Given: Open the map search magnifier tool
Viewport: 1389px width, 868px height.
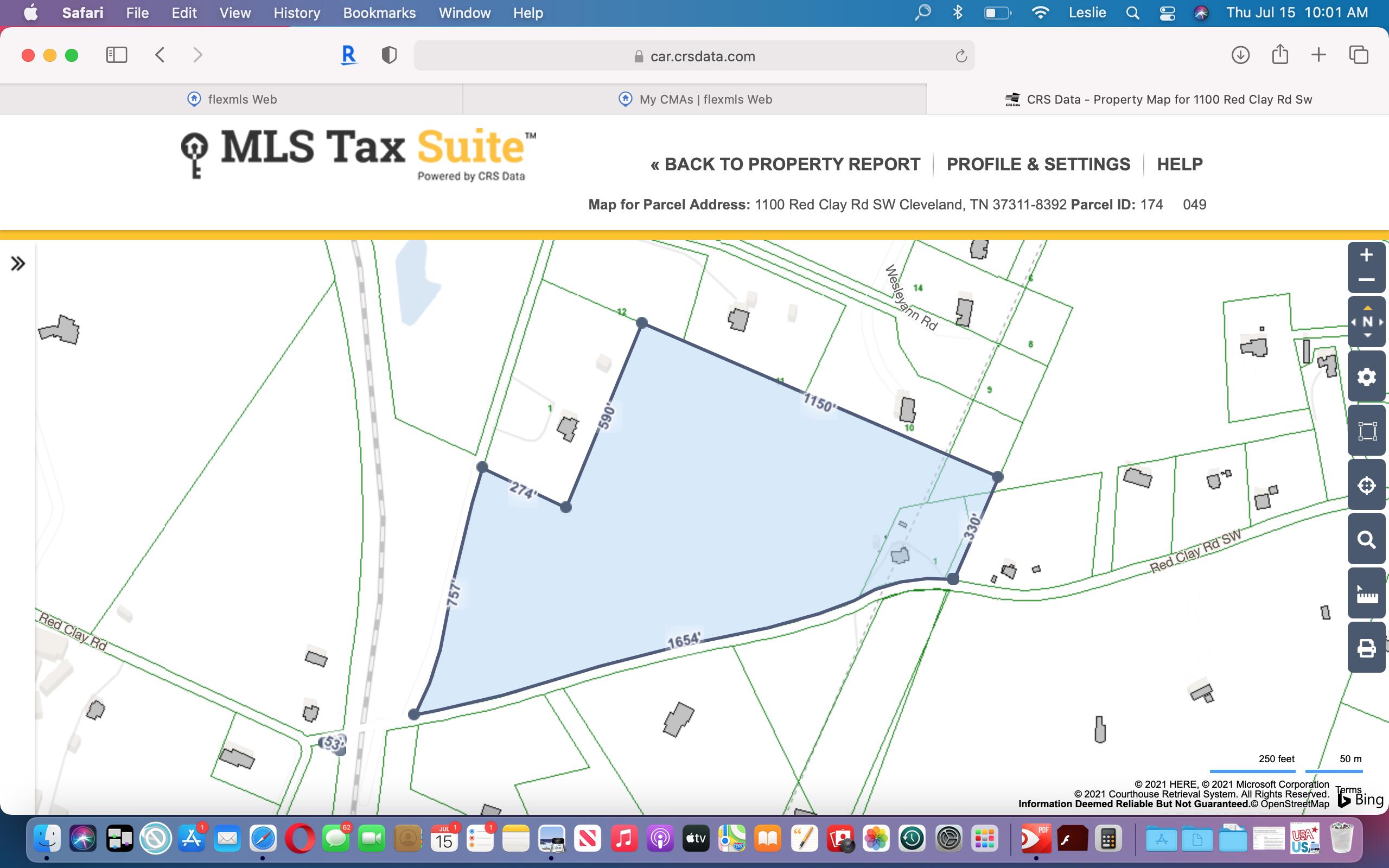Looking at the screenshot, I should click(x=1366, y=539).
